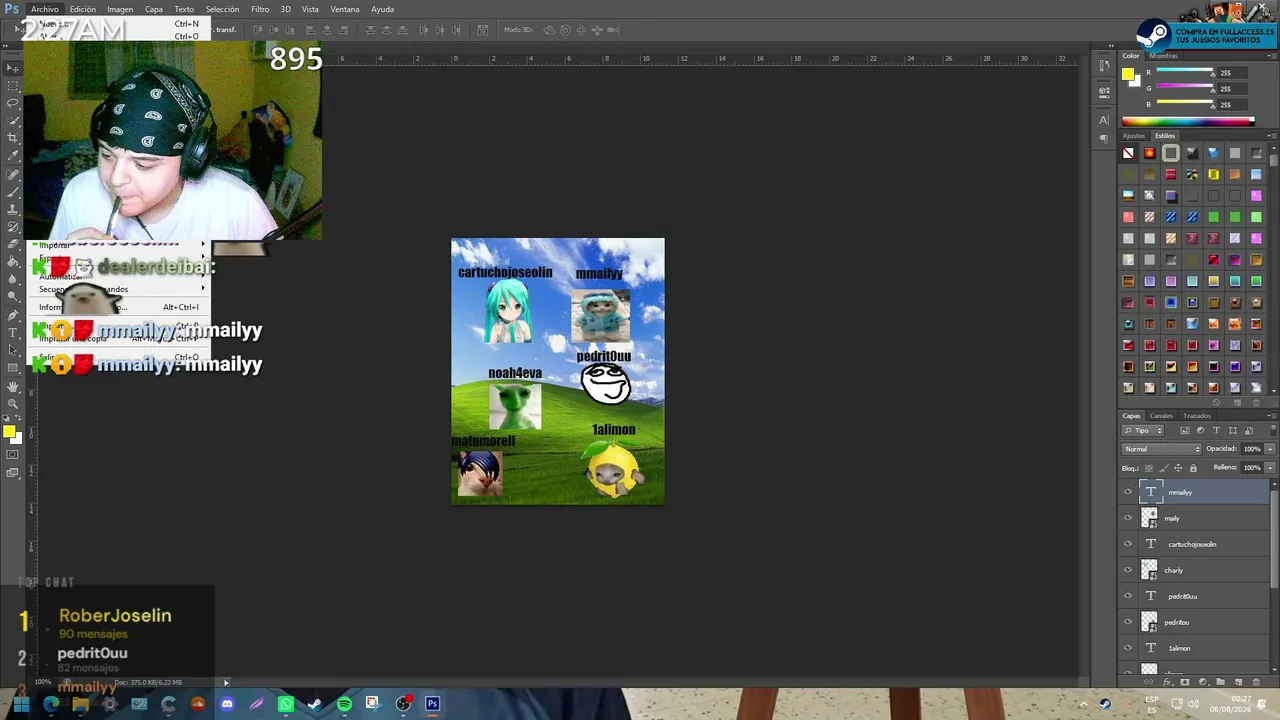Screen dimensions: 1280x720
Task: Open the Imagen menu
Action: click(120, 9)
